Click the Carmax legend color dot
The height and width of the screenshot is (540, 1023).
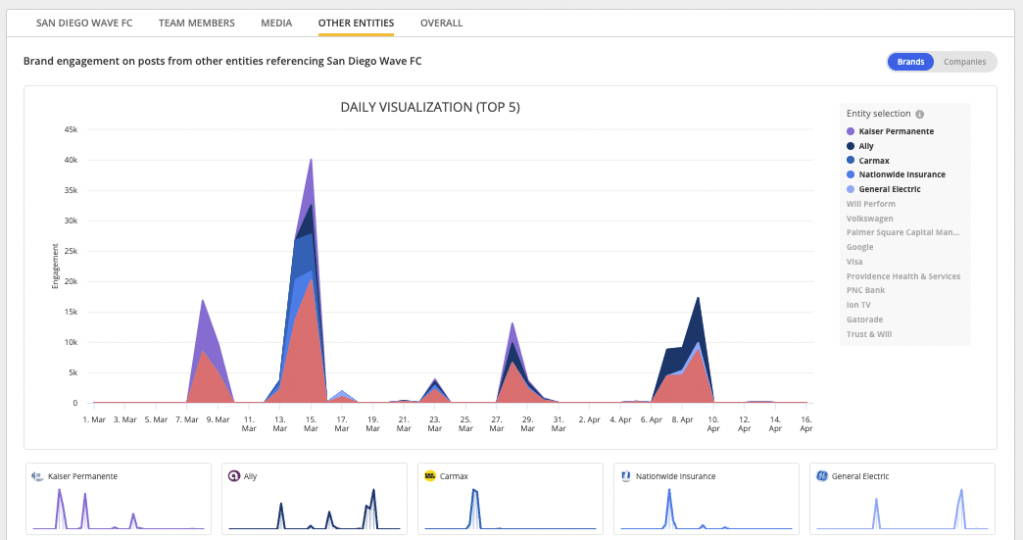coord(850,160)
